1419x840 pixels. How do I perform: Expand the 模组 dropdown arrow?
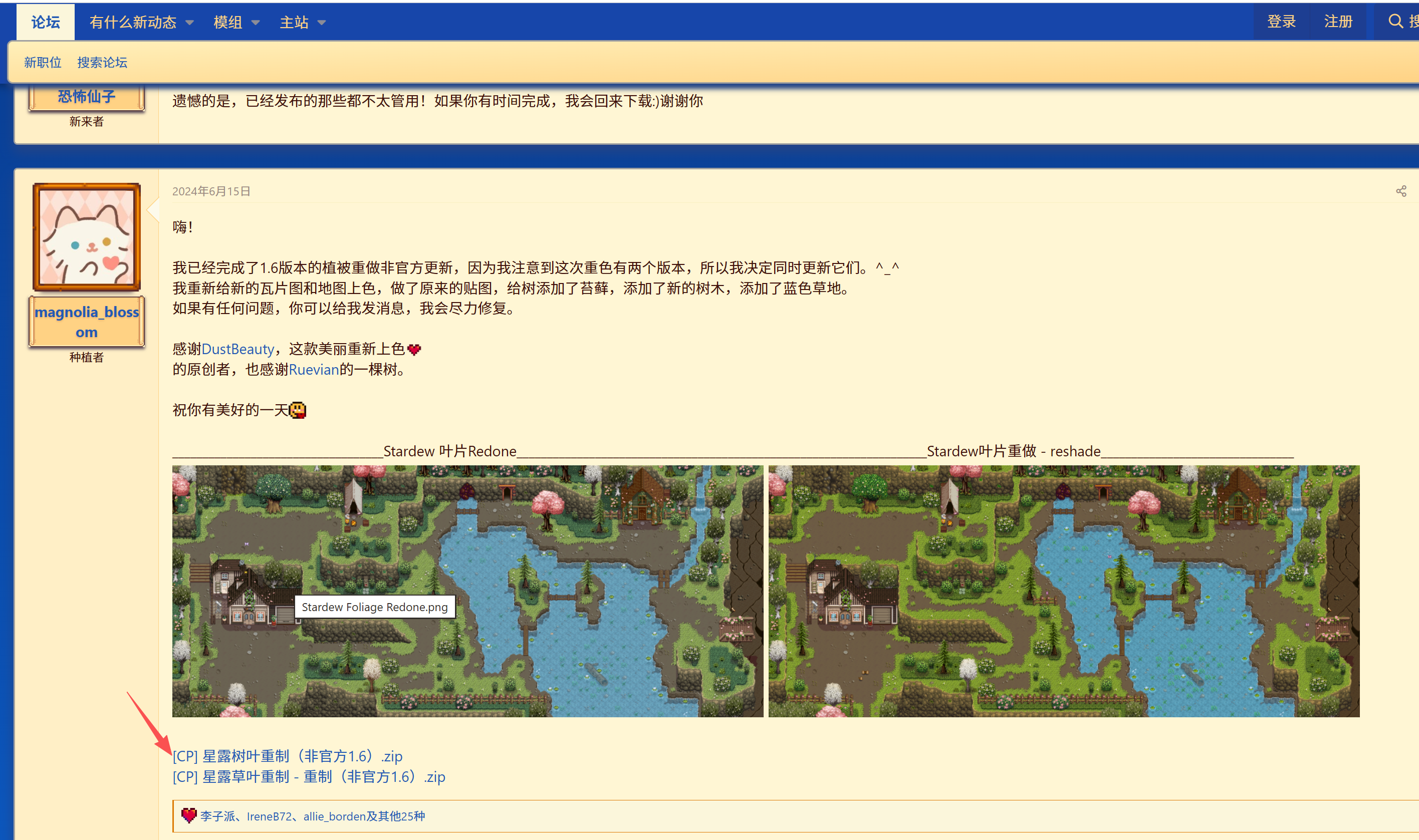256,23
